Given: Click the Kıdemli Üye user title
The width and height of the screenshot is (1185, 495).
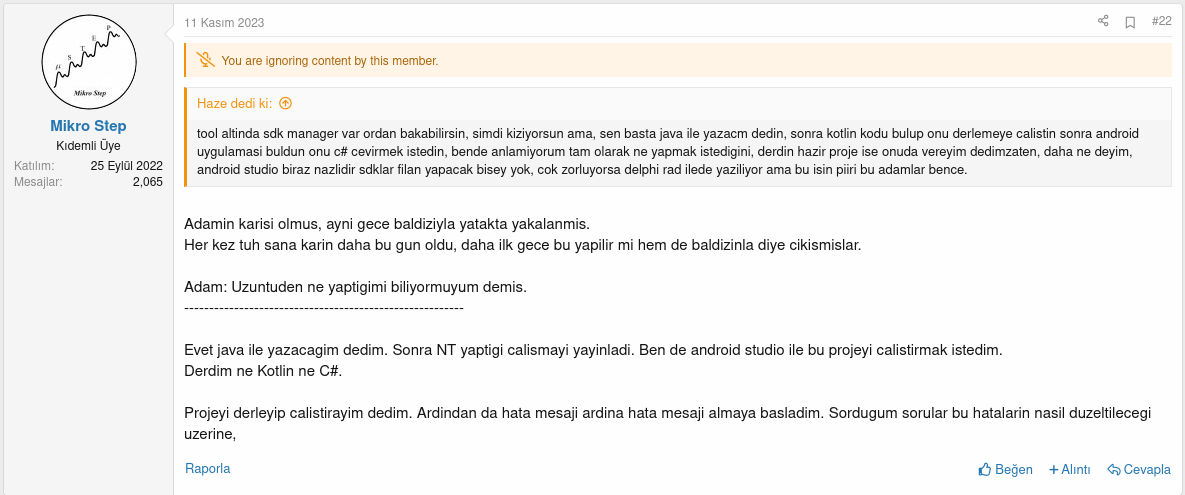Looking at the screenshot, I should tap(88, 146).
